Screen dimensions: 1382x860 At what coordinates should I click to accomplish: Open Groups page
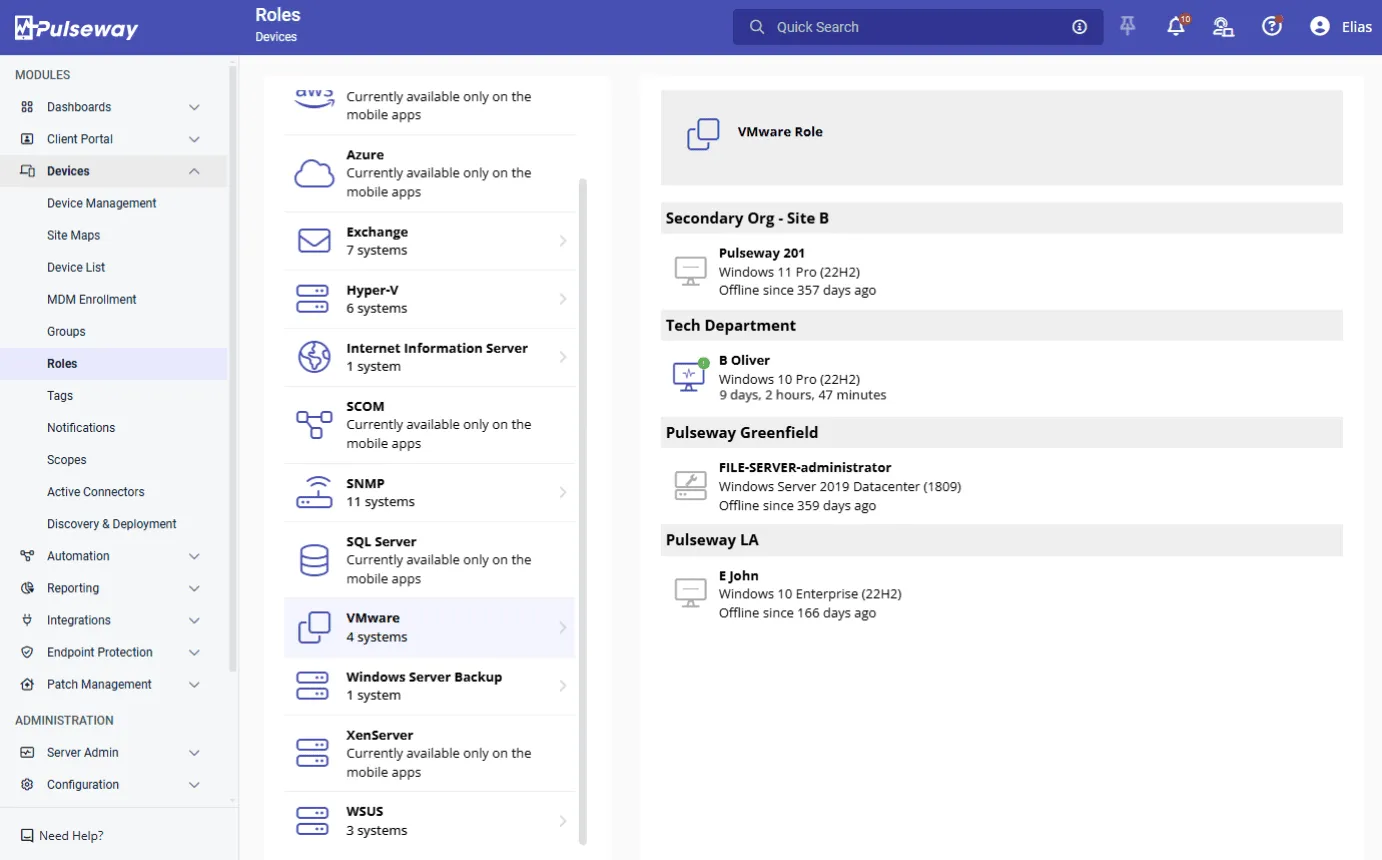(66, 331)
